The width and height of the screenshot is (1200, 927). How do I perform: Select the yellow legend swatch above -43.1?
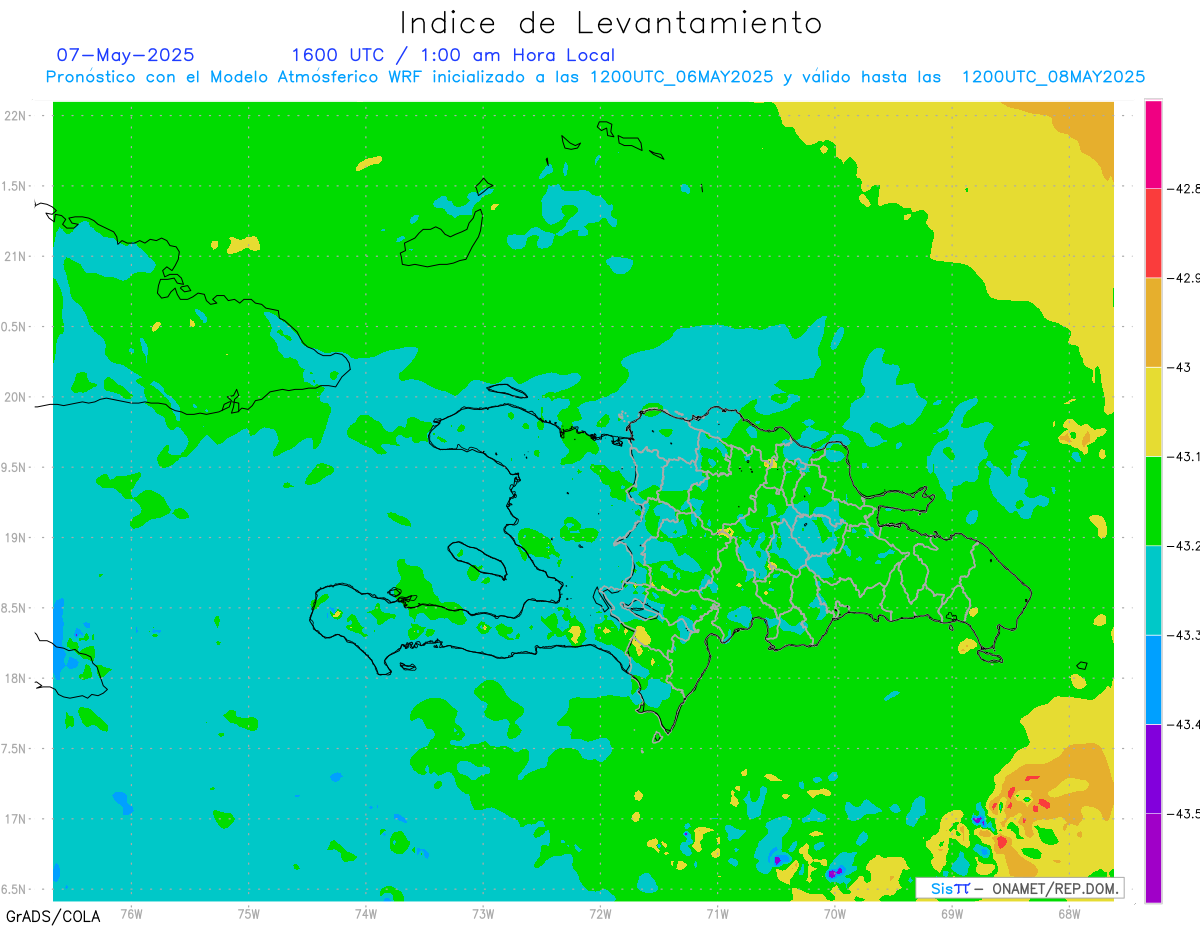click(x=1153, y=411)
